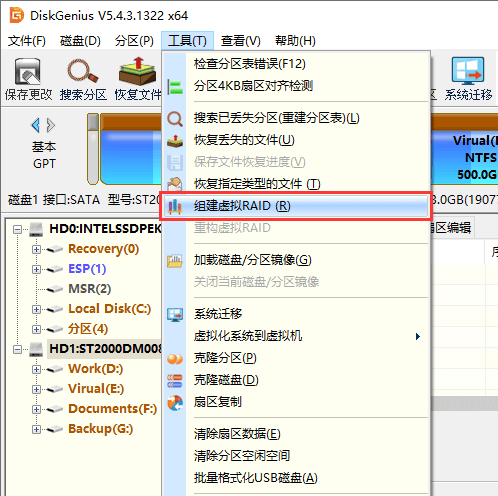Image resolution: width=498 pixels, height=496 pixels.
Task: Expand the Documents(F:) partition node
Action: pyautogui.click(x=36, y=409)
